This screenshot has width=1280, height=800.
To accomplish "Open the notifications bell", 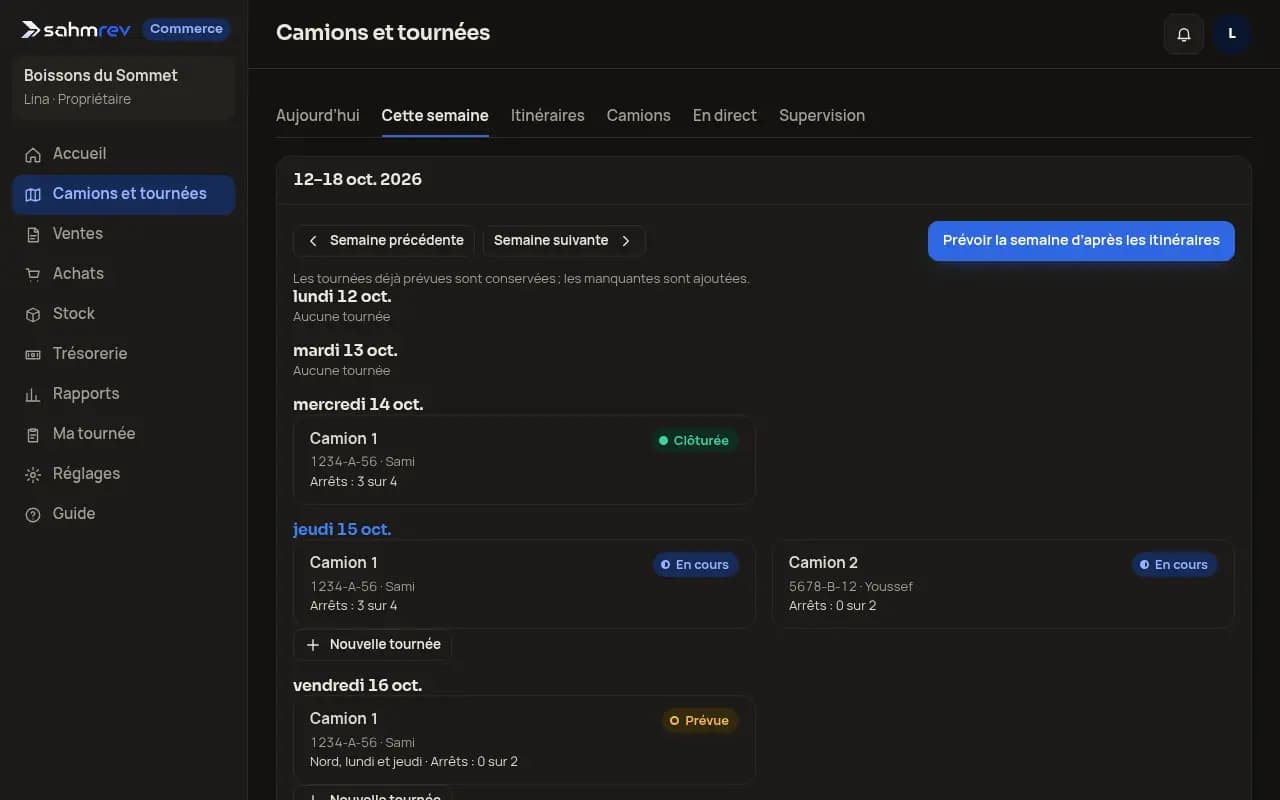I will pos(1184,34).
